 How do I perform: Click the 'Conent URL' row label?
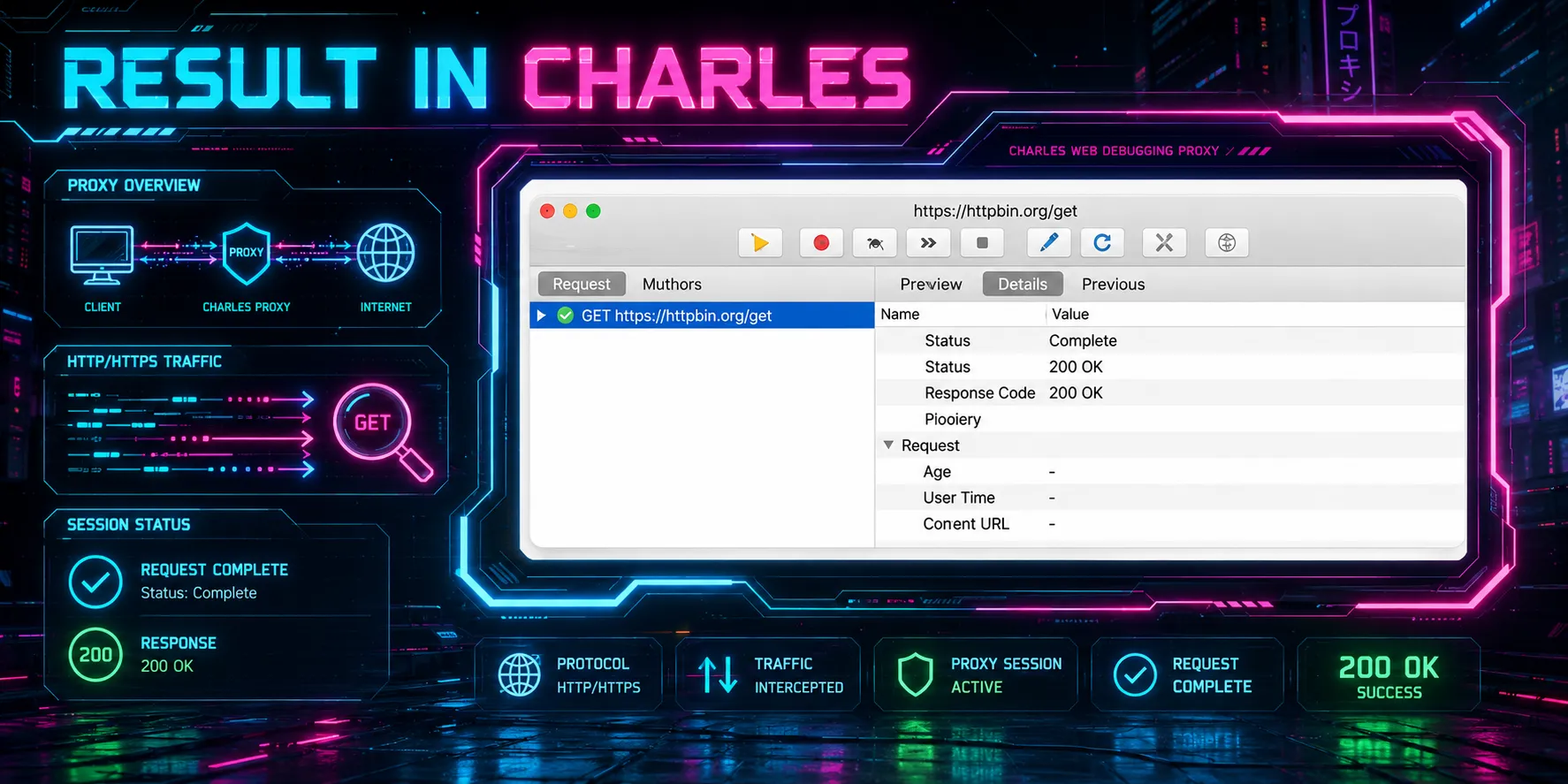tap(966, 523)
